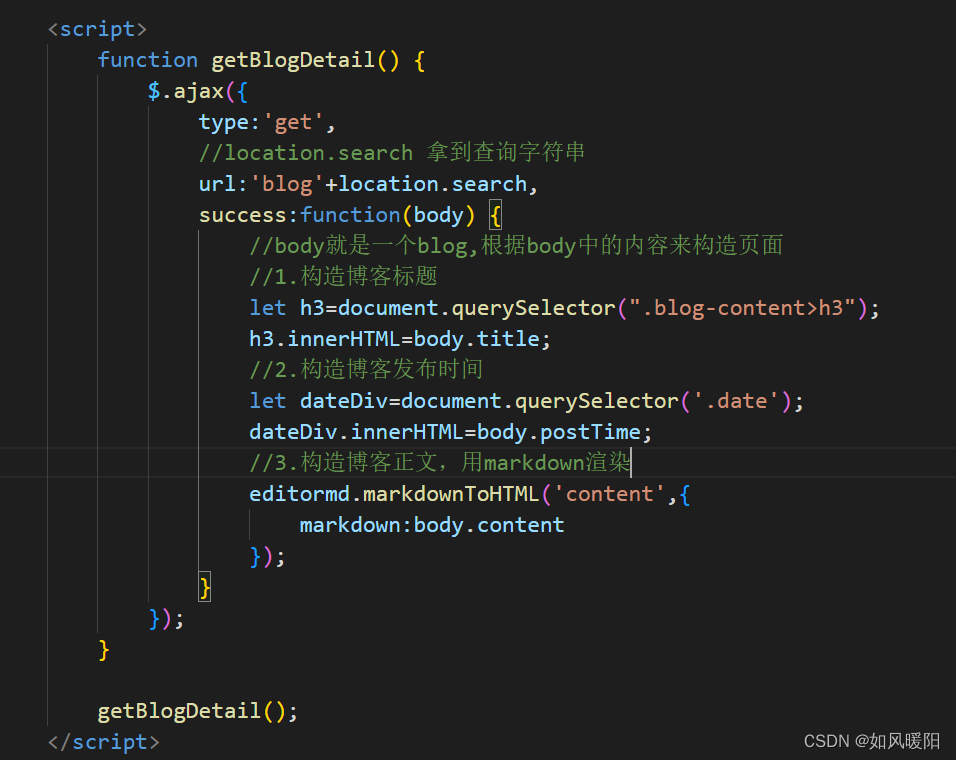Click the h3.innerHTML=body.title; line

[399, 339]
